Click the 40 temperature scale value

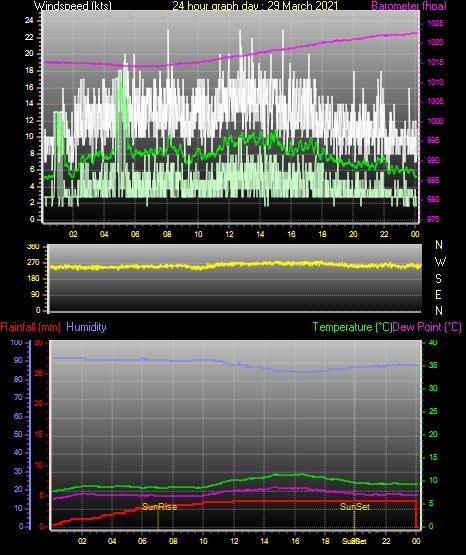[x=433, y=342]
